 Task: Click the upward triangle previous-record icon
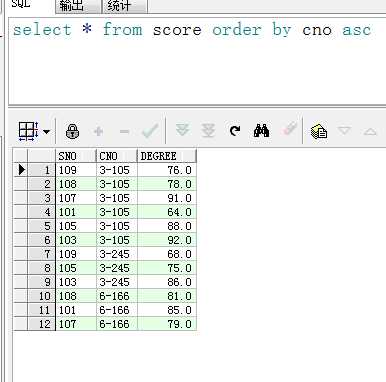click(370, 131)
